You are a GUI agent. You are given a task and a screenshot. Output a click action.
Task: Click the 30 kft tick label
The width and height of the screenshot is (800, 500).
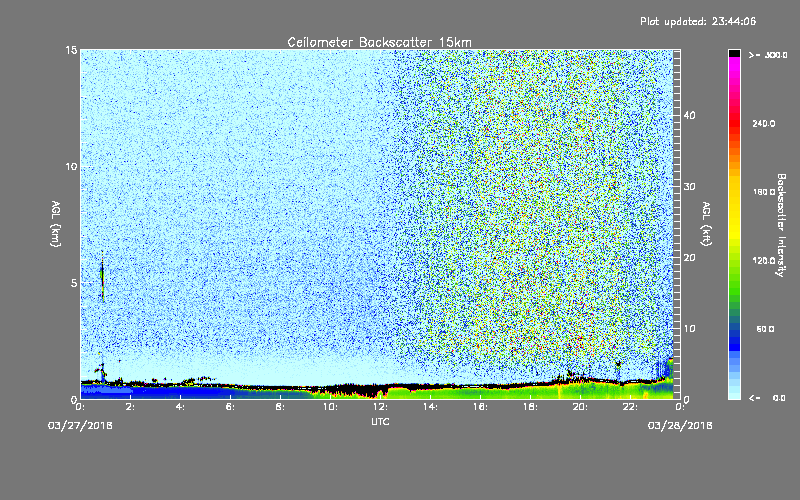(x=689, y=186)
